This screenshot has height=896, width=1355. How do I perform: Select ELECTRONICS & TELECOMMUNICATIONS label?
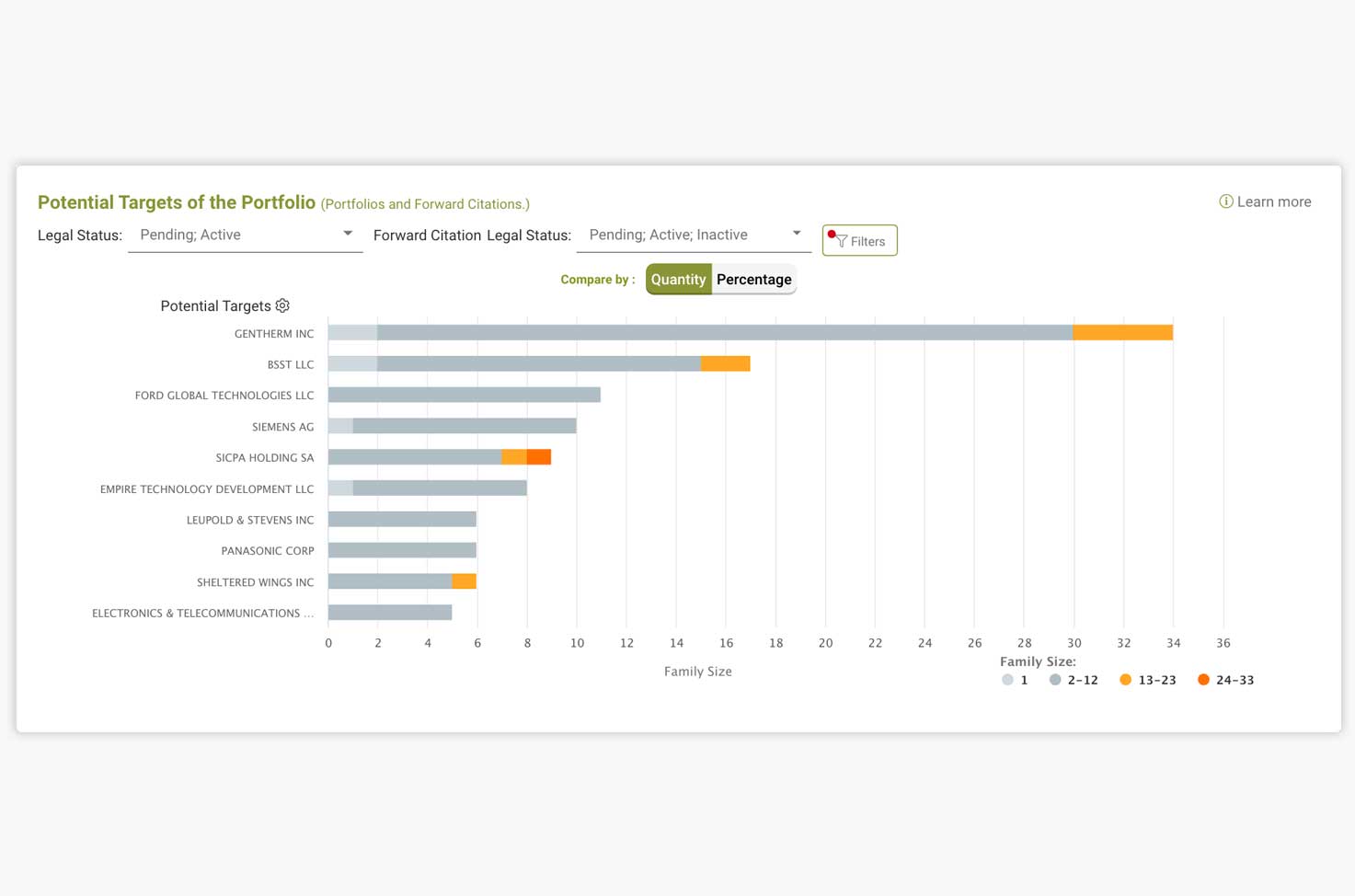202,613
